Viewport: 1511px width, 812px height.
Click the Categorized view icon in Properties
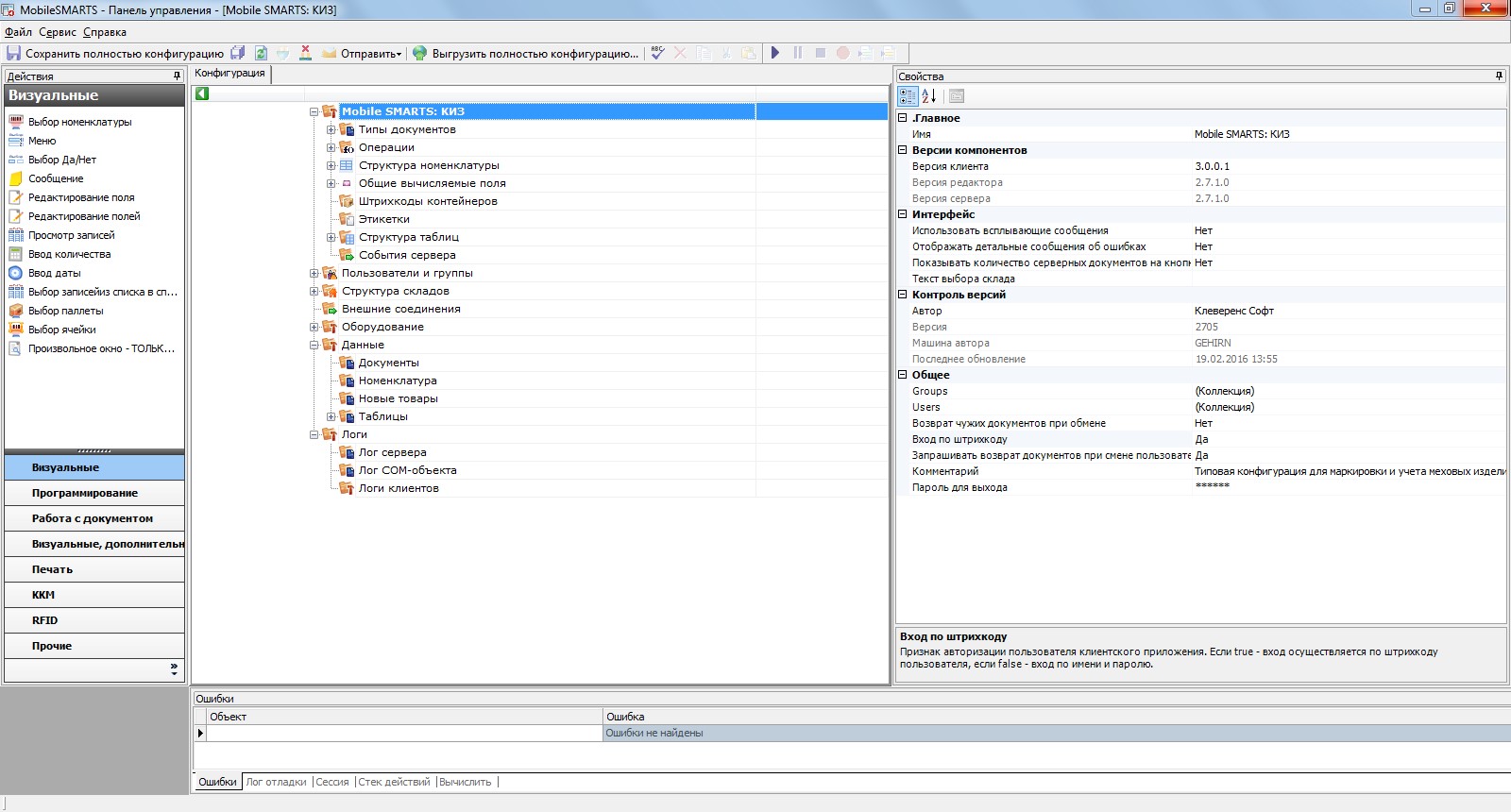(908, 95)
